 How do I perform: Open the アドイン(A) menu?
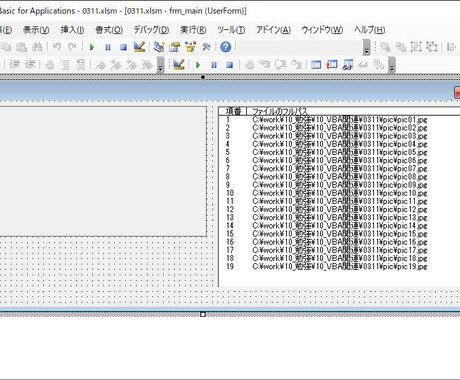(273, 30)
